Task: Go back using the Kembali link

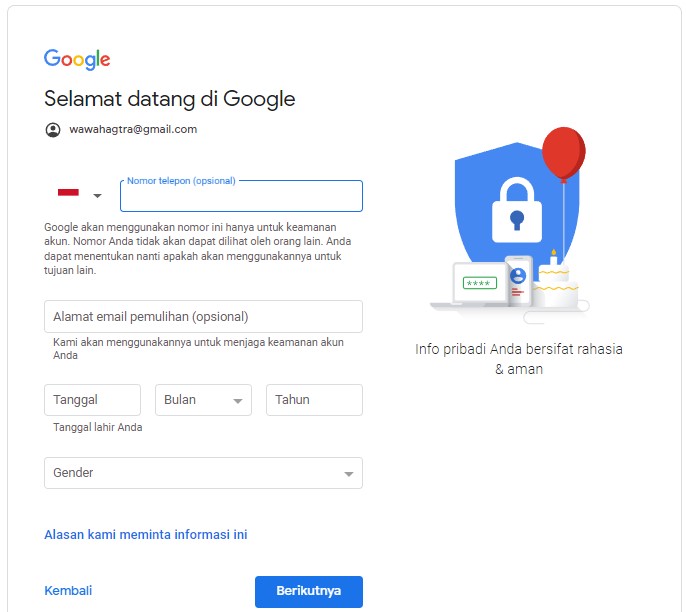Action: (68, 591)
